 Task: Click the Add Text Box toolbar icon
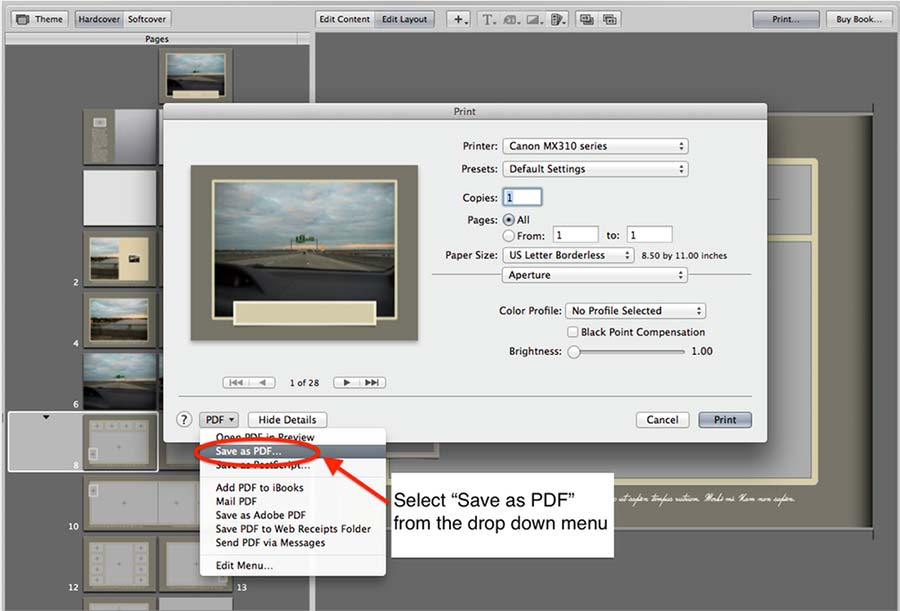click(x=488, y=19)
